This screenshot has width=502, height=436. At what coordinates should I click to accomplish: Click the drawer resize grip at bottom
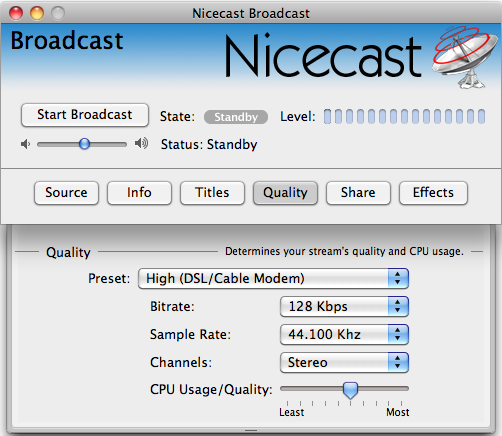(251, 430)
